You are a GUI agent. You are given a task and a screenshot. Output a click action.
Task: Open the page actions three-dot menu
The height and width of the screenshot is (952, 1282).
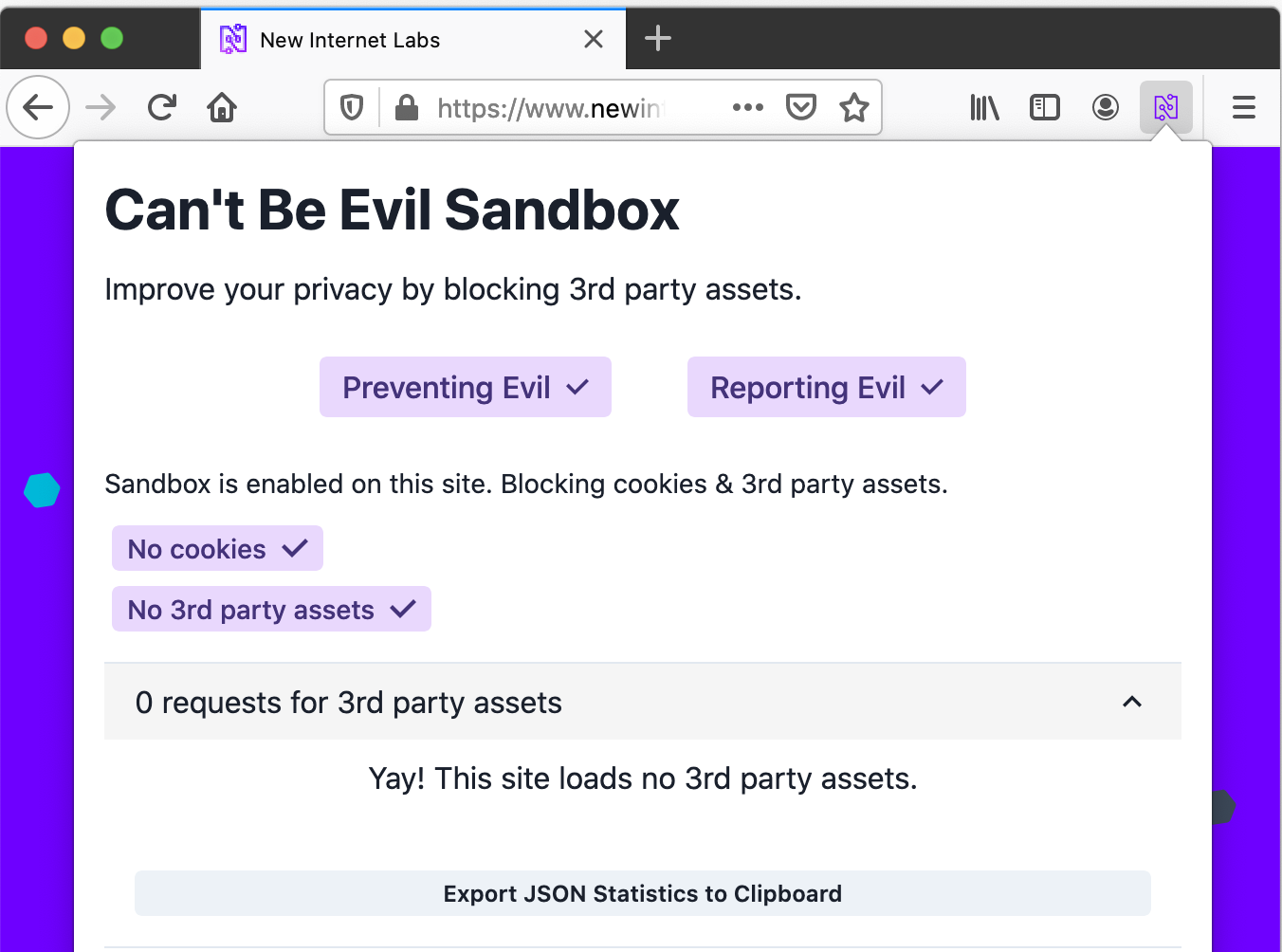click(x=748, y=107)
